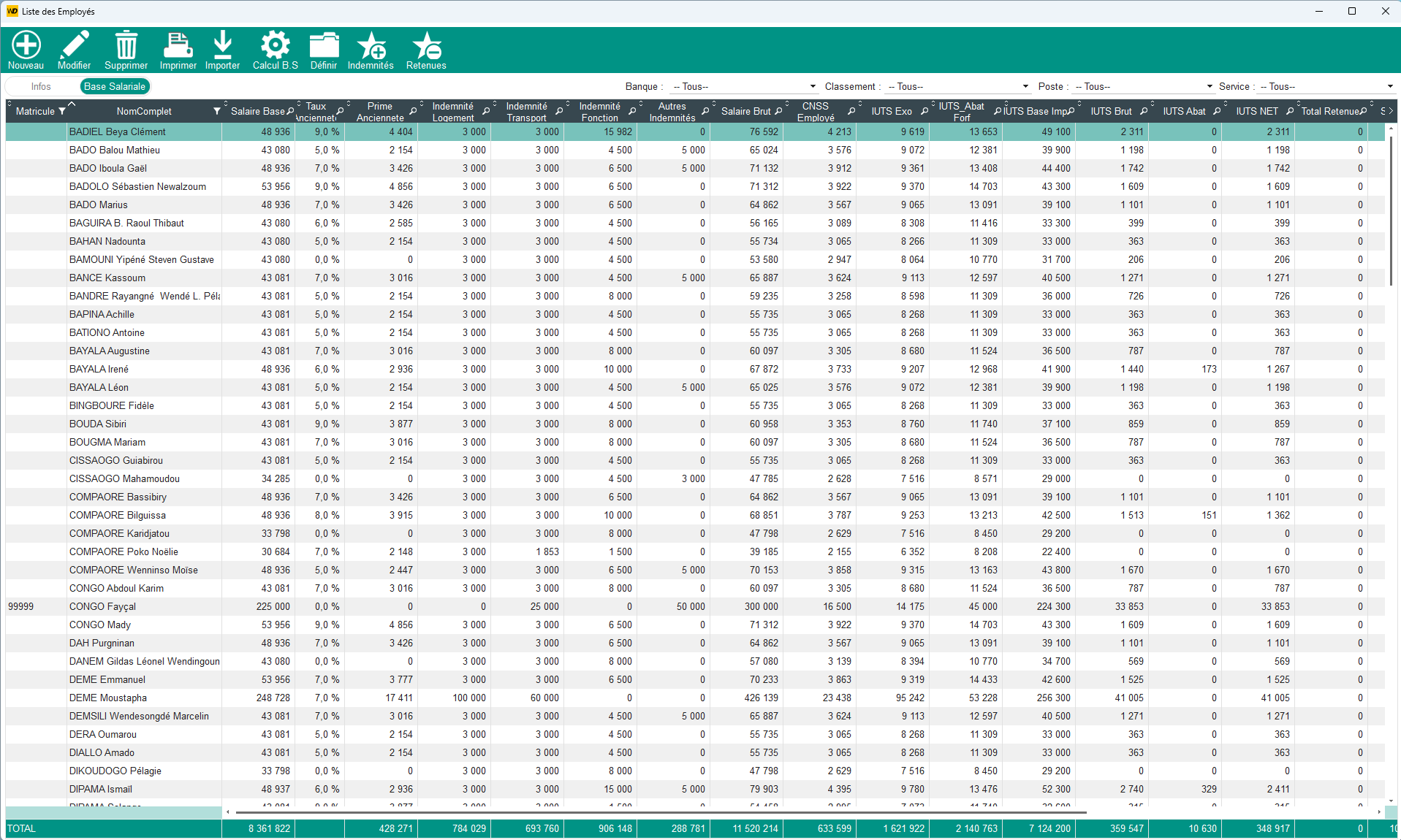Screen dimensions: 1401x840
Task: Switch to the Infos tab
Action: click(41, 86)
